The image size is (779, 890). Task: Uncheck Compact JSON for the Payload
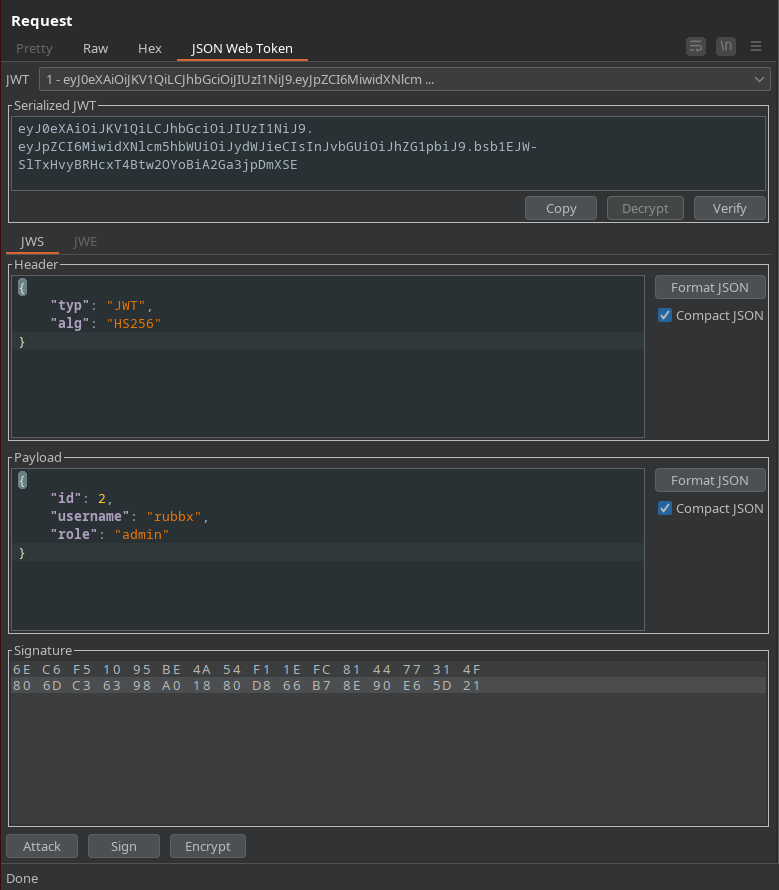tap(665, 508)
